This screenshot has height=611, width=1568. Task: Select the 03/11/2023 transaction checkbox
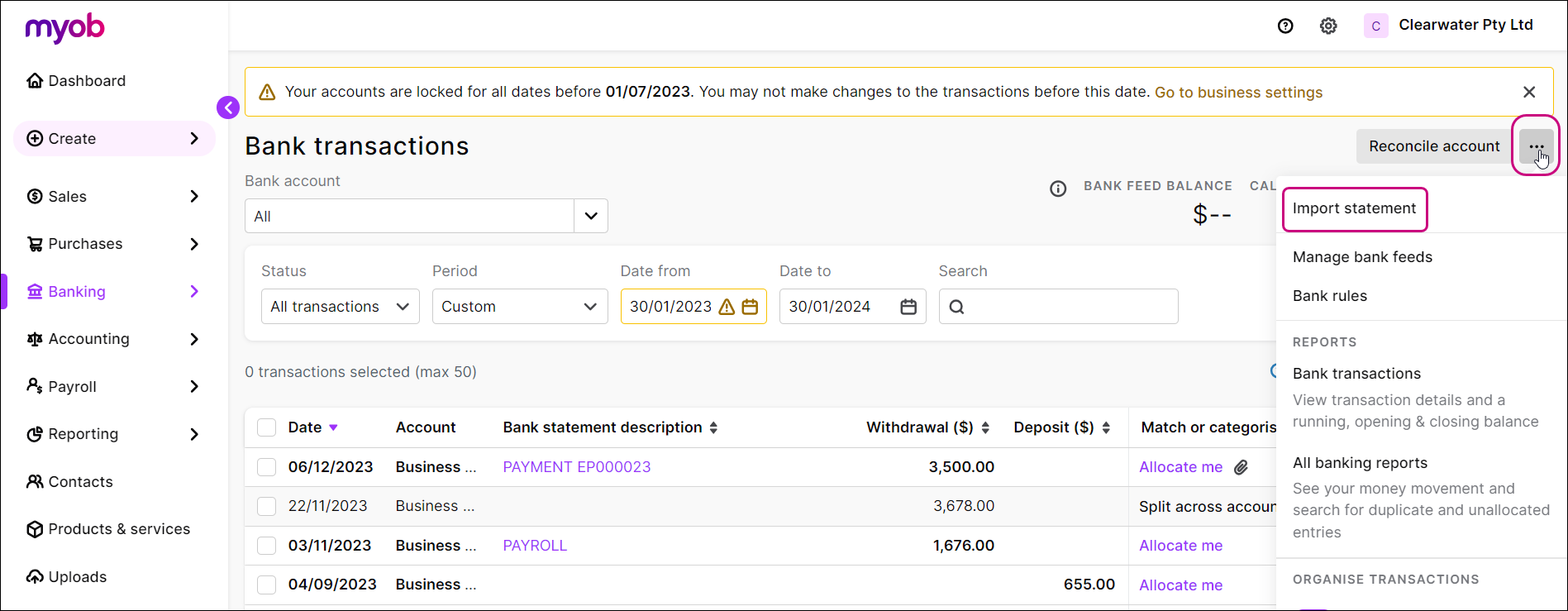click(x=266, y=546)
